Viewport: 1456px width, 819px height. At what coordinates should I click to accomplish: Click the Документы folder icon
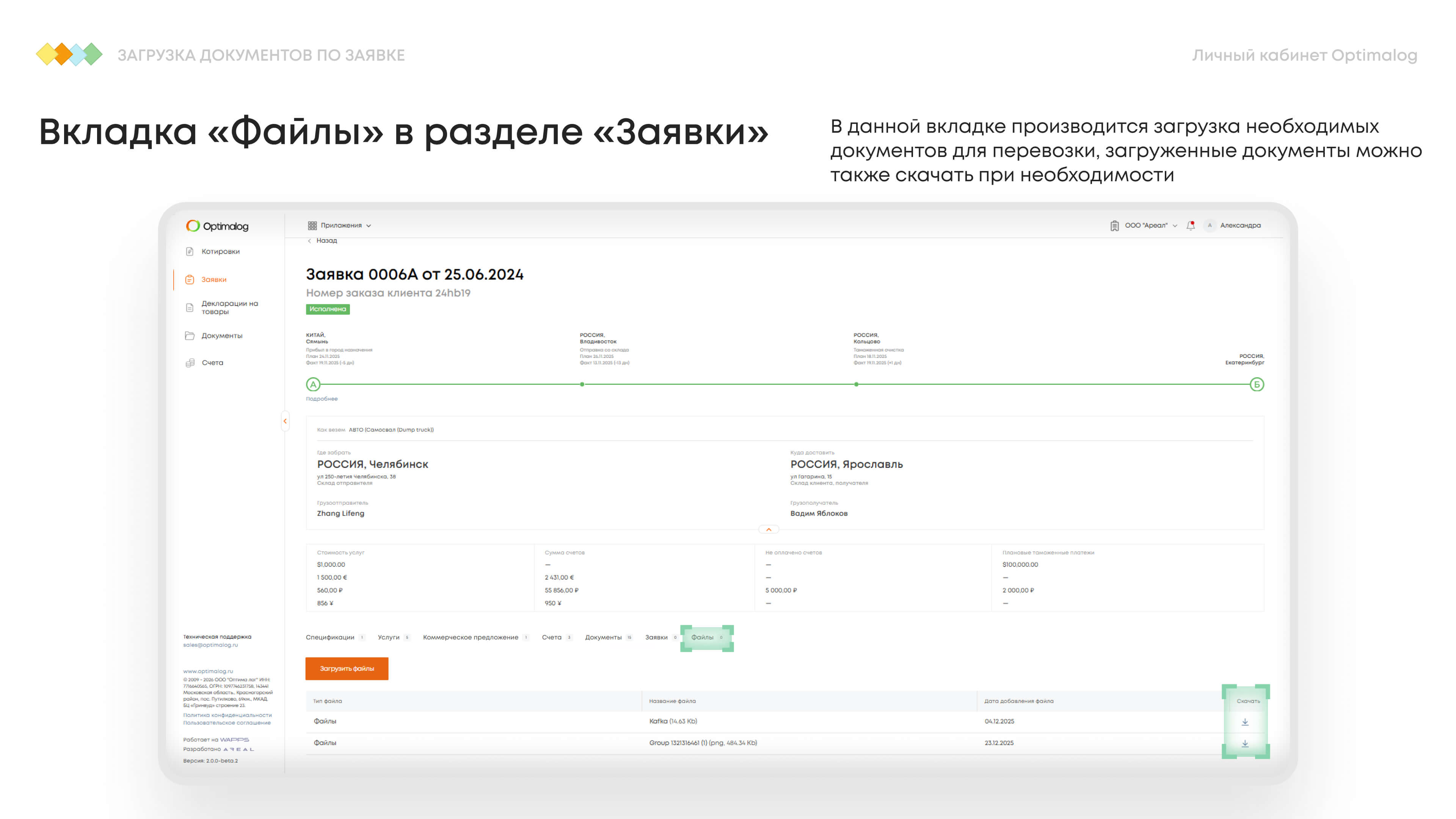pyautogui.click(x=190, y=336)
